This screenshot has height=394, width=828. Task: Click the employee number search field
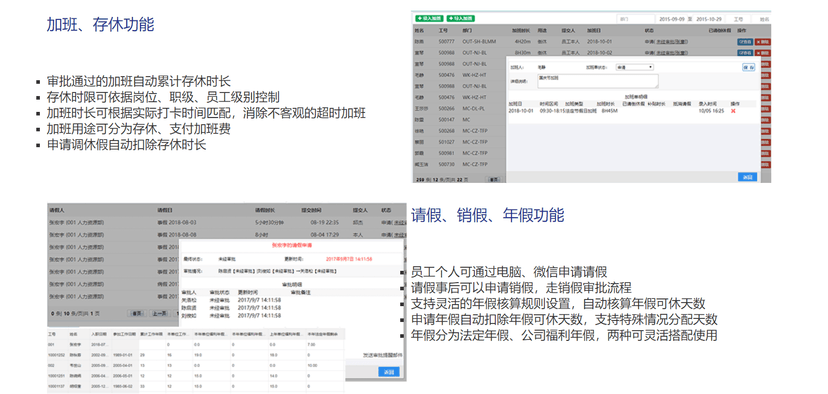pos(738,19)
